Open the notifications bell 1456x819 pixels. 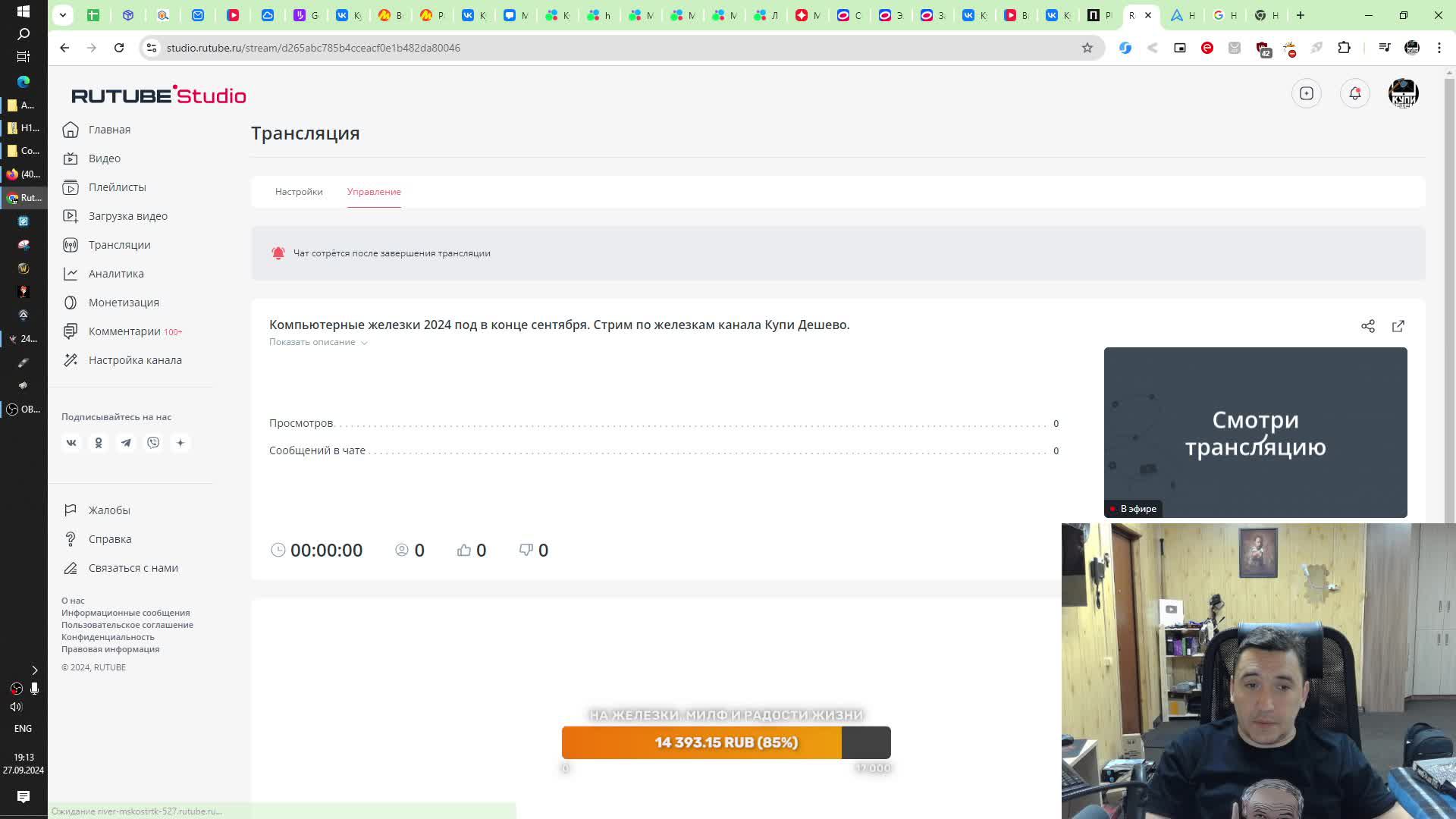coord(1354,93)
